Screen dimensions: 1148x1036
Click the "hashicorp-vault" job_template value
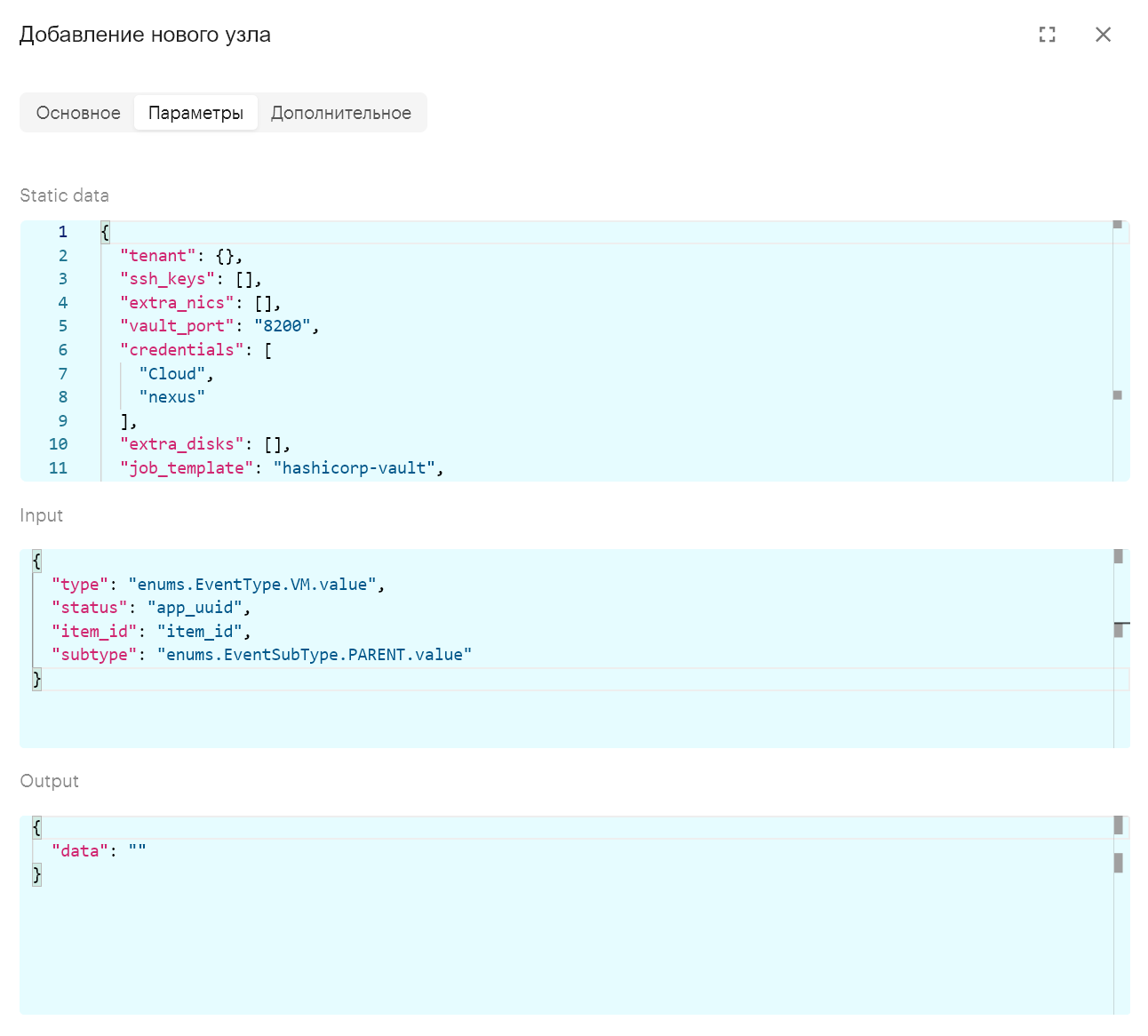(x=355, y=468)
